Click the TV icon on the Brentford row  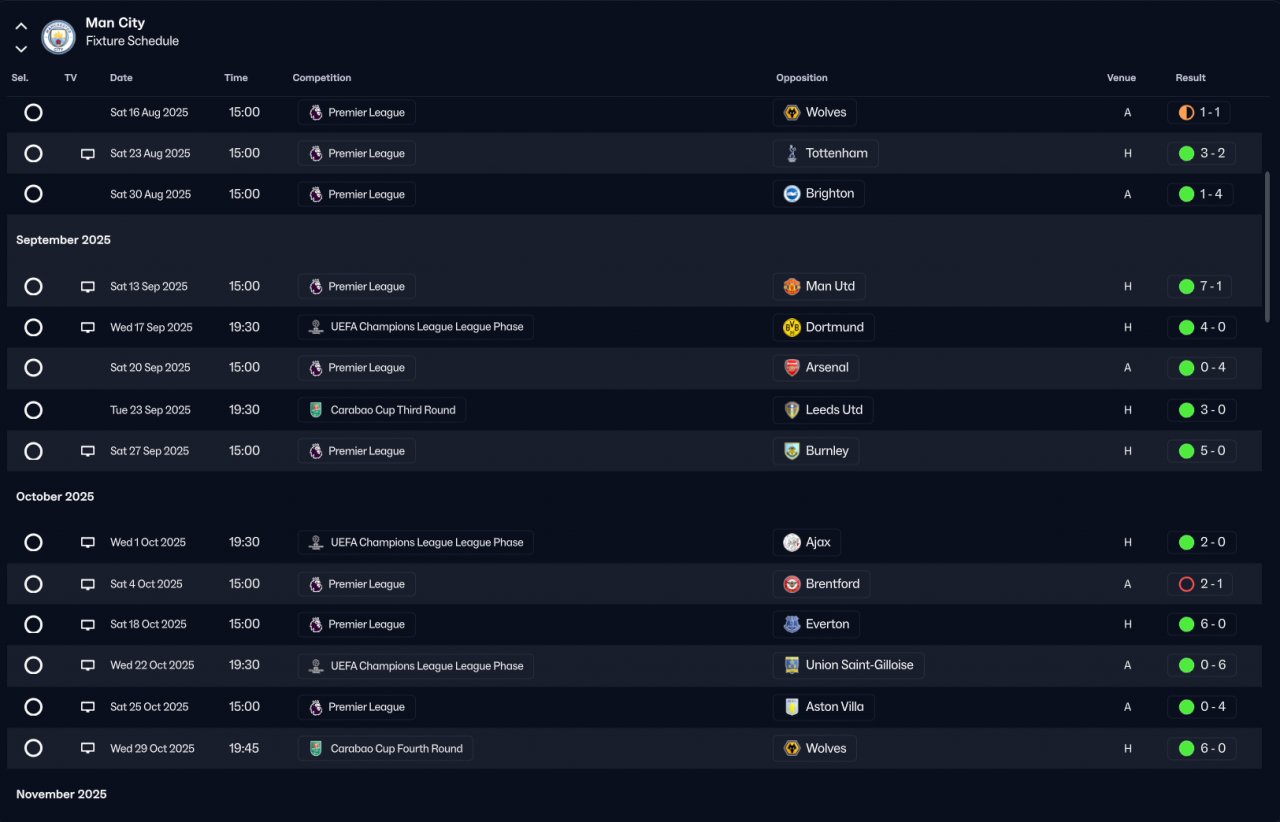(88, 584)
